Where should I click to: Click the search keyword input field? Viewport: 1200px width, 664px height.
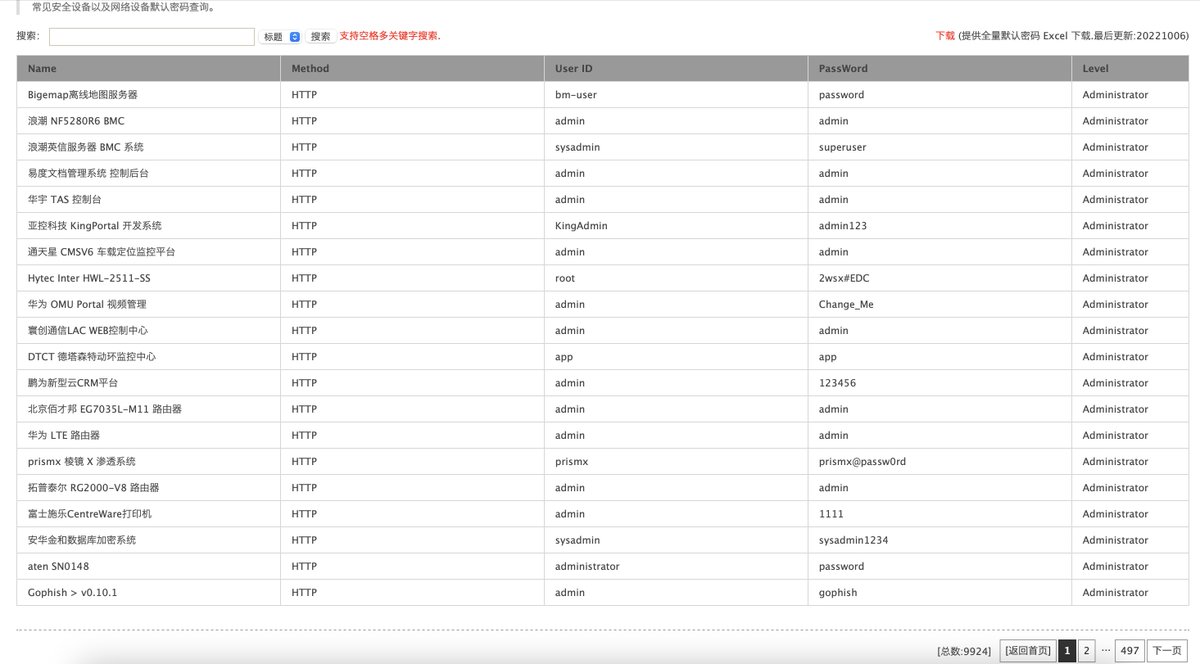coord(152,36)
